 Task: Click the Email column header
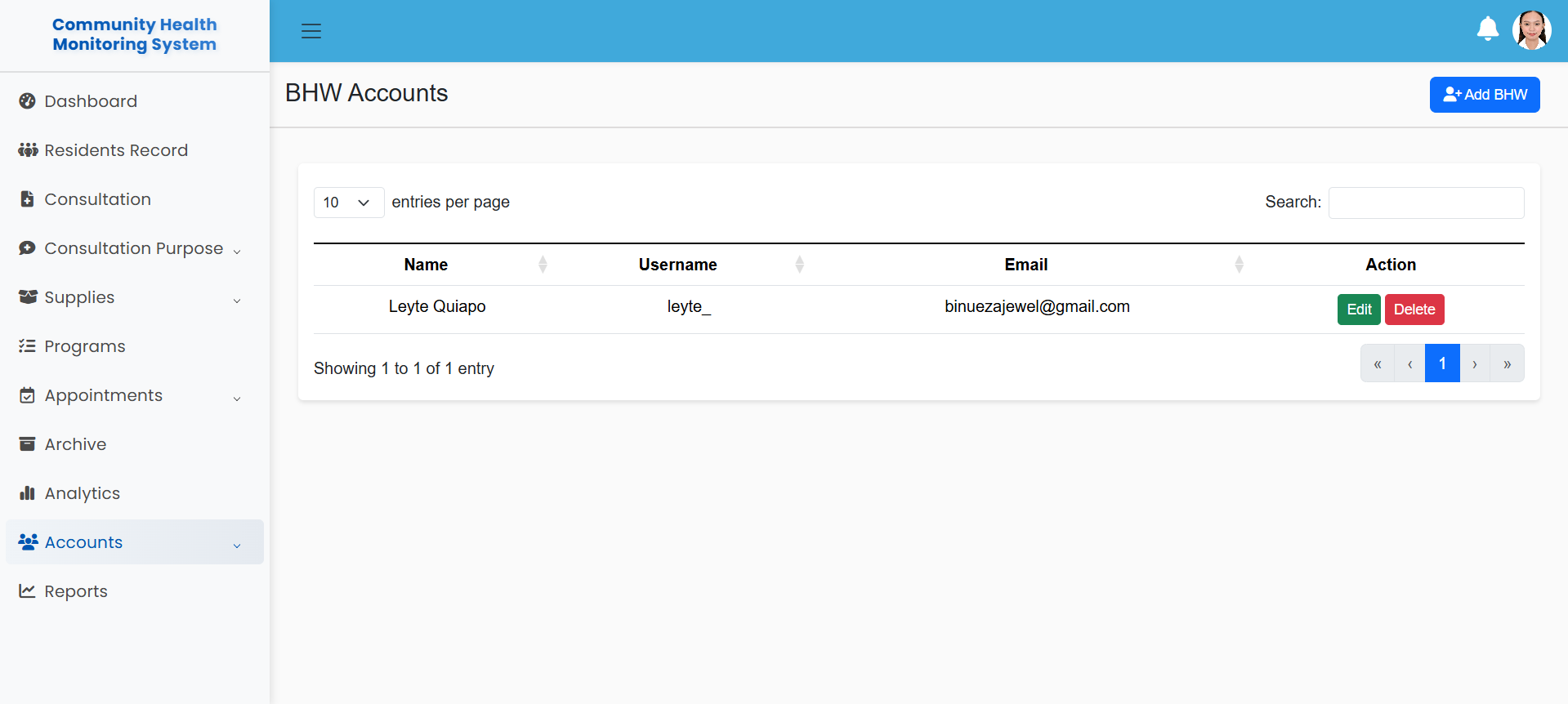(1026, 265)
